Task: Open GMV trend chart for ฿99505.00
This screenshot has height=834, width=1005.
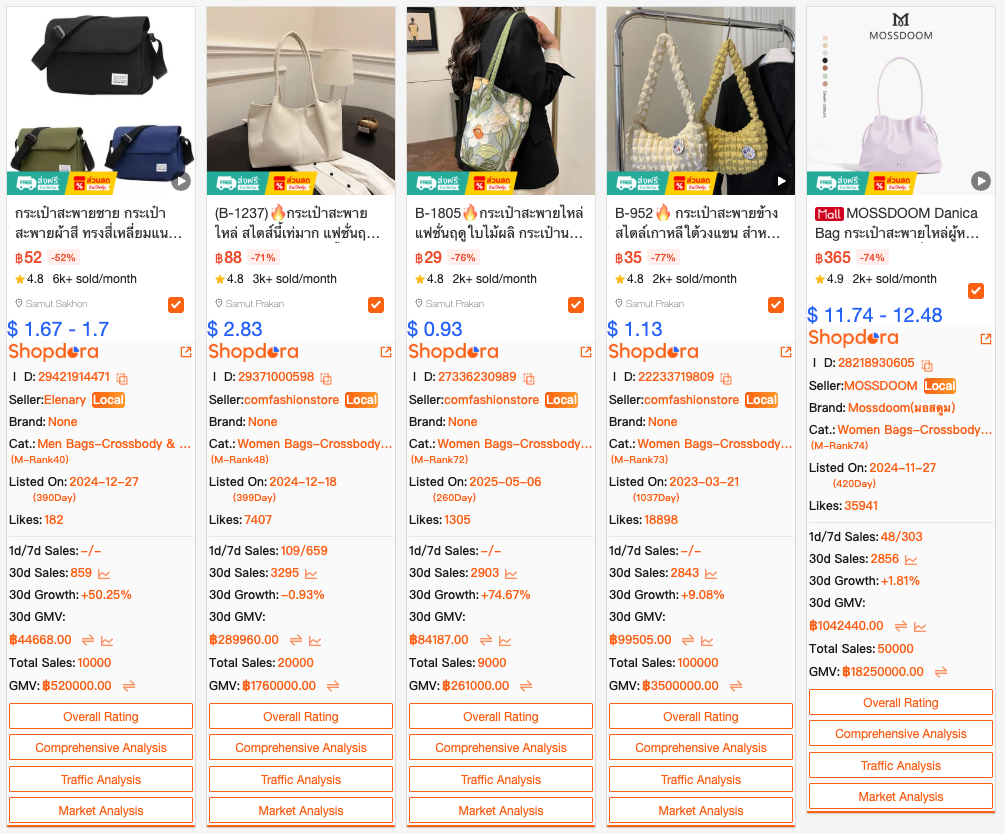Action: click(707, 640)
